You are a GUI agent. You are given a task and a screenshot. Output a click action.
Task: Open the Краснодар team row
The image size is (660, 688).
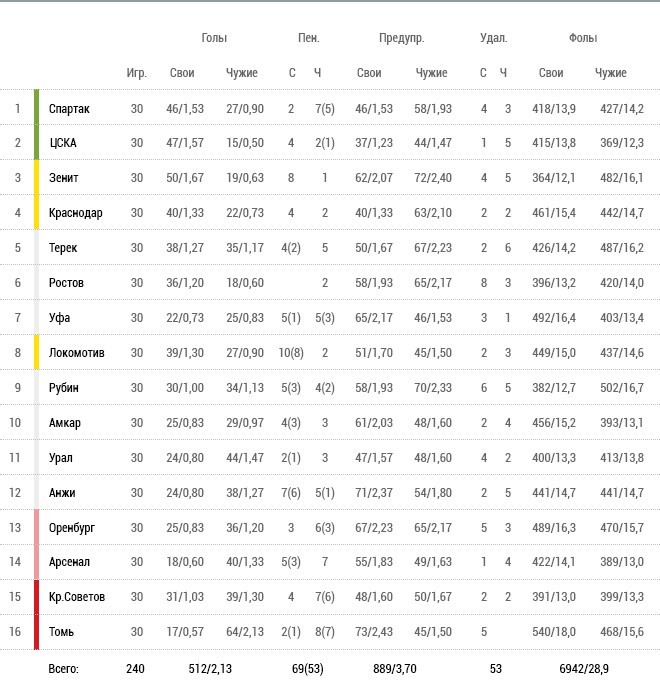coord(330,212)
